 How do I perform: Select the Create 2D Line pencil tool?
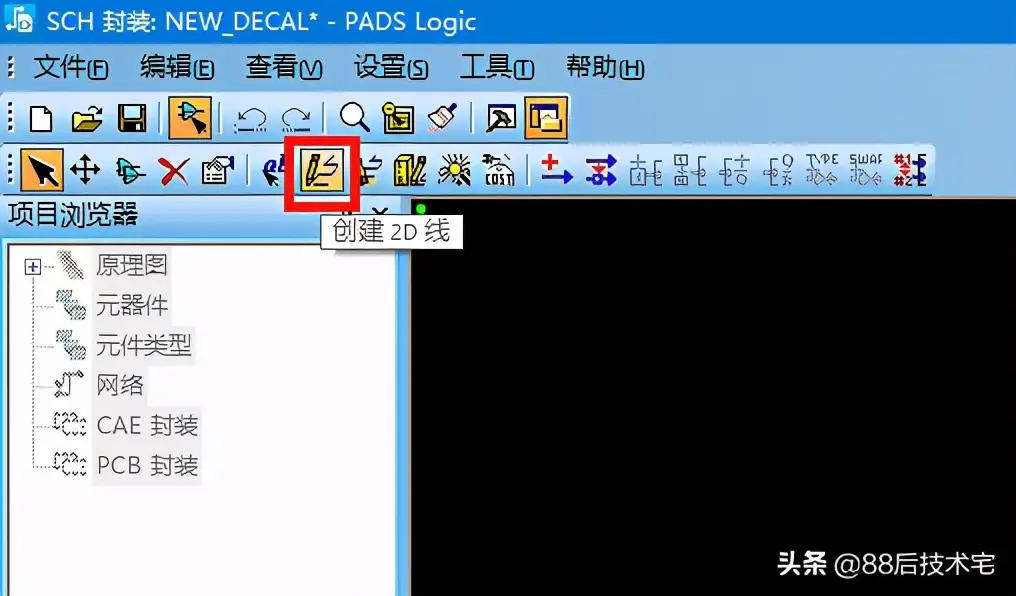coord(322,170)
